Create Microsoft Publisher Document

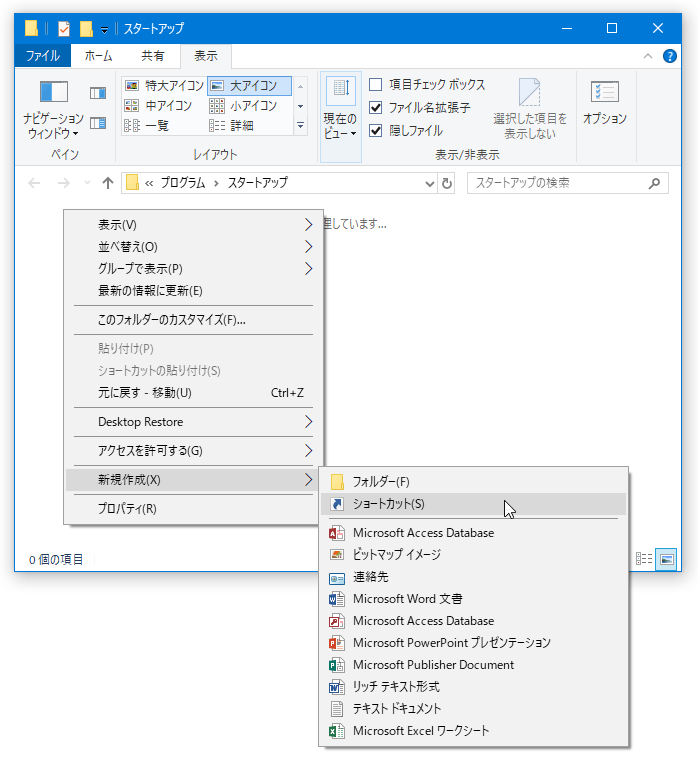[x=474, y=665]
